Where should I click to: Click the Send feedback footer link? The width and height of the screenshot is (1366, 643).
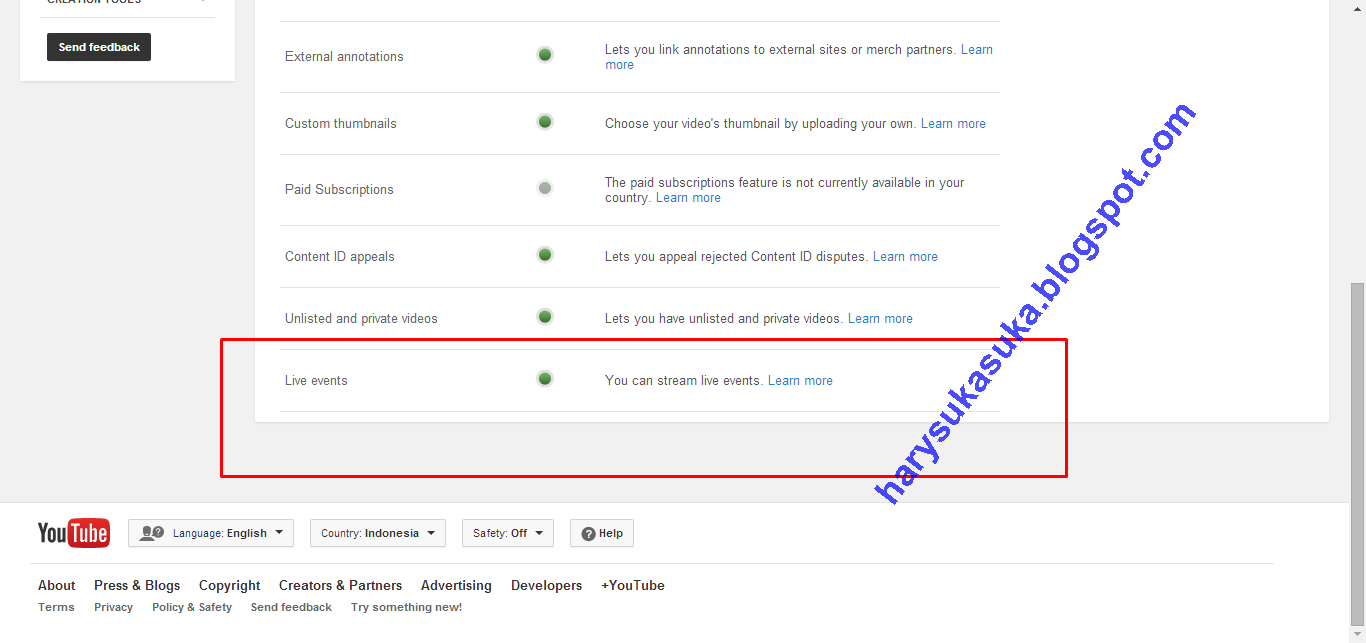291,607
